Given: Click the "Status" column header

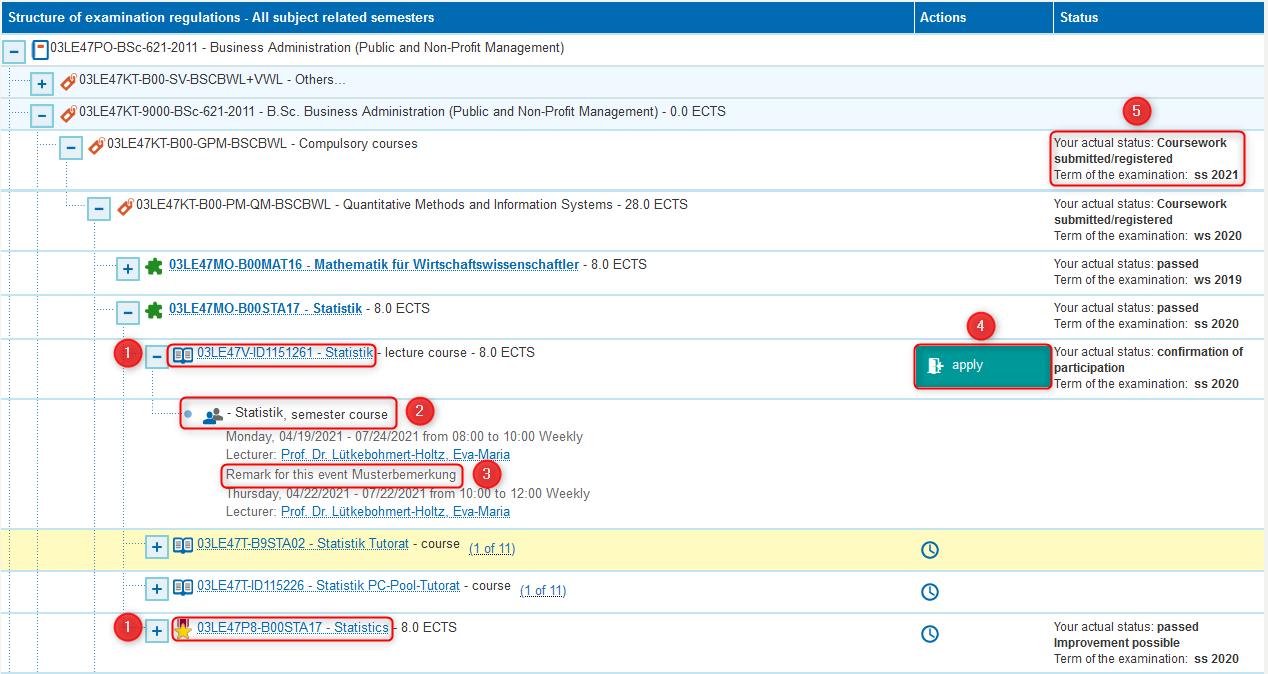Looking at the screenshot, I should [1160, 17].
